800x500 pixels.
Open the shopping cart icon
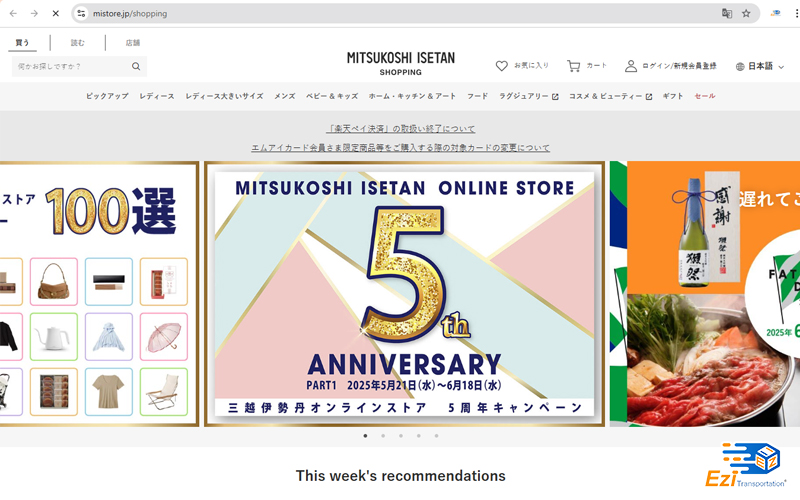573,66
